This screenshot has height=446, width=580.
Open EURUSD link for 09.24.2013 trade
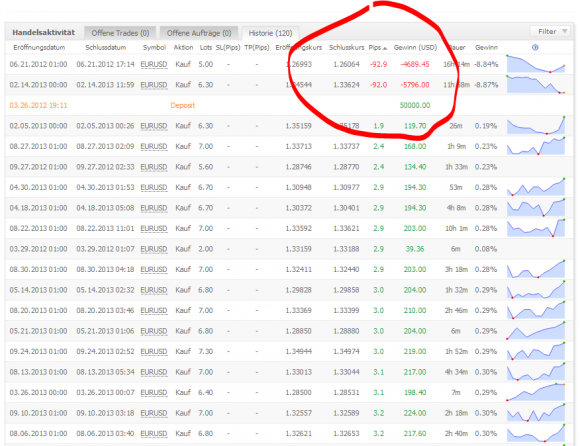pos(154,352)
